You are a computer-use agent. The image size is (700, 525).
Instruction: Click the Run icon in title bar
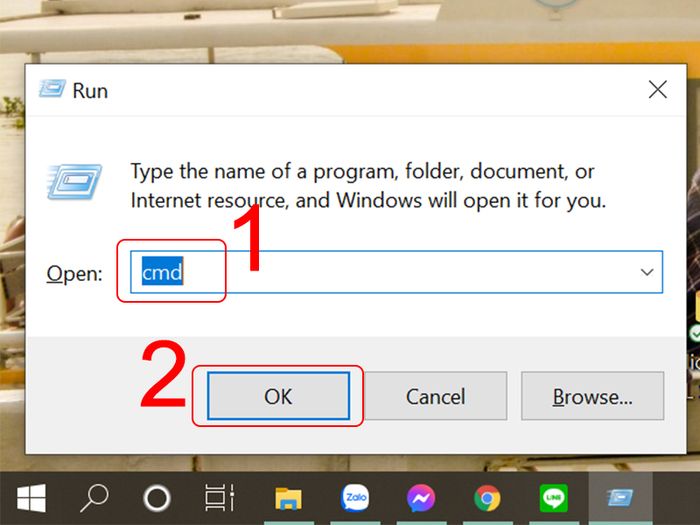coord(52,89)
